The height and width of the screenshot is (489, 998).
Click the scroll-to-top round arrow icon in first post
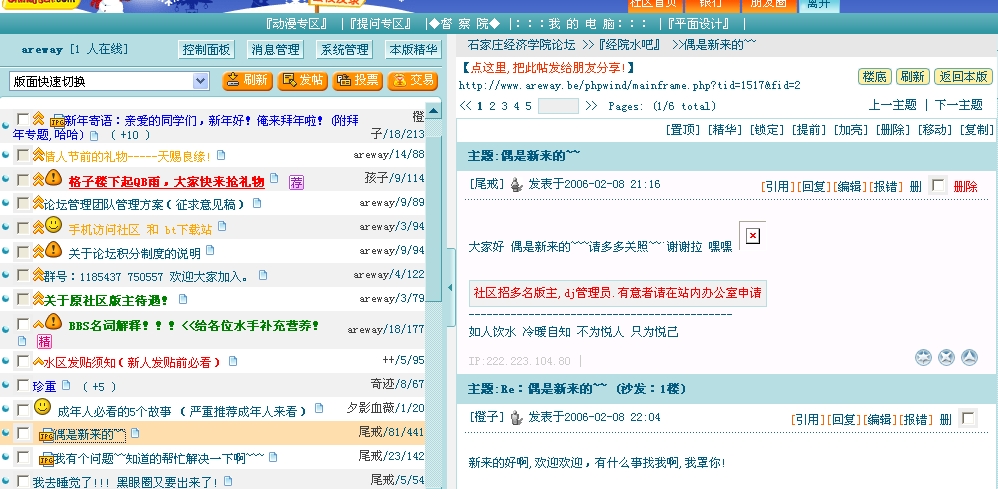969,357
